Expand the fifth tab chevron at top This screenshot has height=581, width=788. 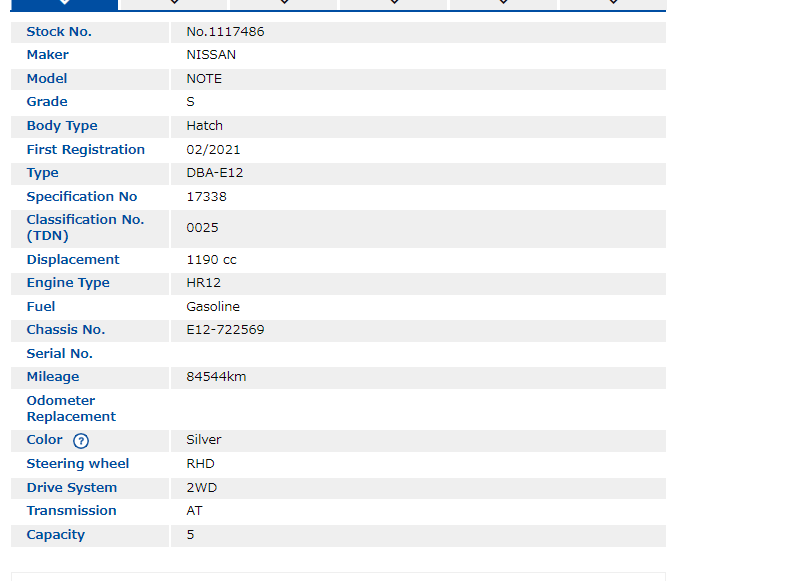(503, 4)
